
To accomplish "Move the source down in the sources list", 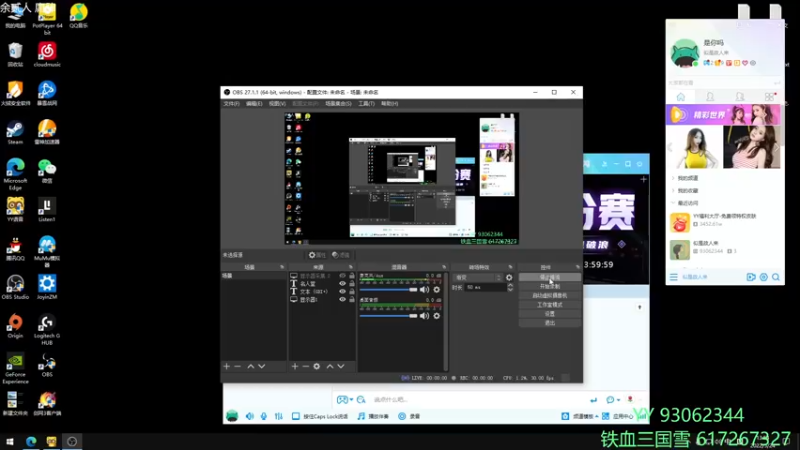I will (x=341, y=366).
